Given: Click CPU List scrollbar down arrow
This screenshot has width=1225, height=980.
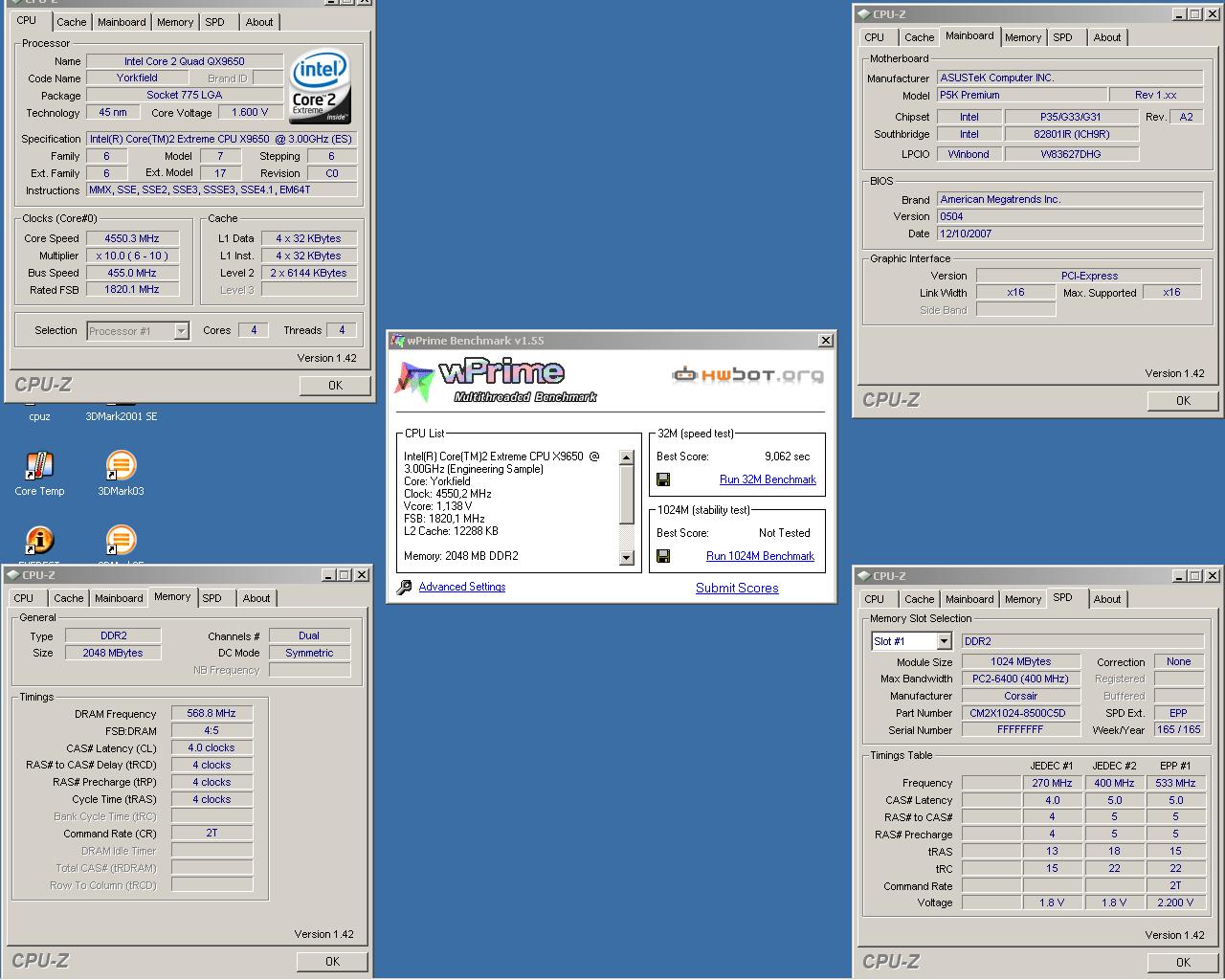Looking at the screenshot, I should [x=627, y=558].
